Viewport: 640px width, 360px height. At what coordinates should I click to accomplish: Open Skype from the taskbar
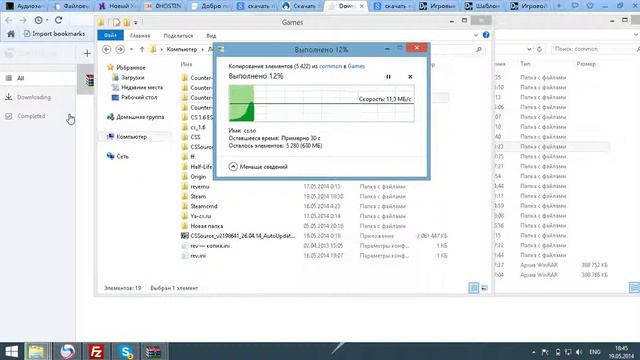[x=126, y=351]
